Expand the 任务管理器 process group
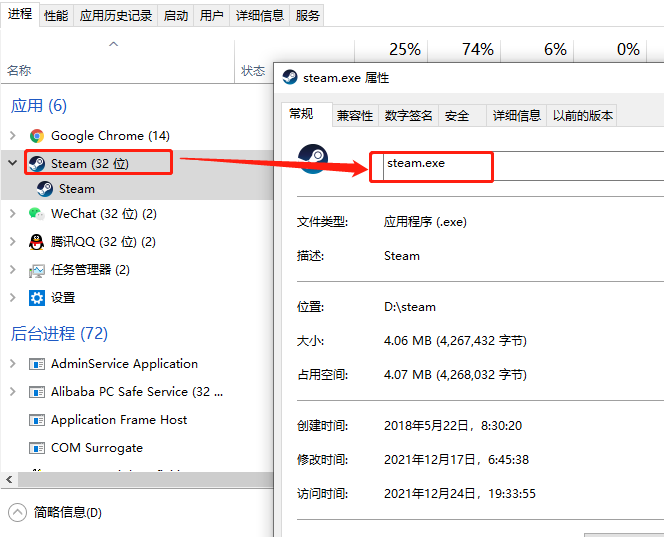664x537 pixels. click(x=13, y=270)
